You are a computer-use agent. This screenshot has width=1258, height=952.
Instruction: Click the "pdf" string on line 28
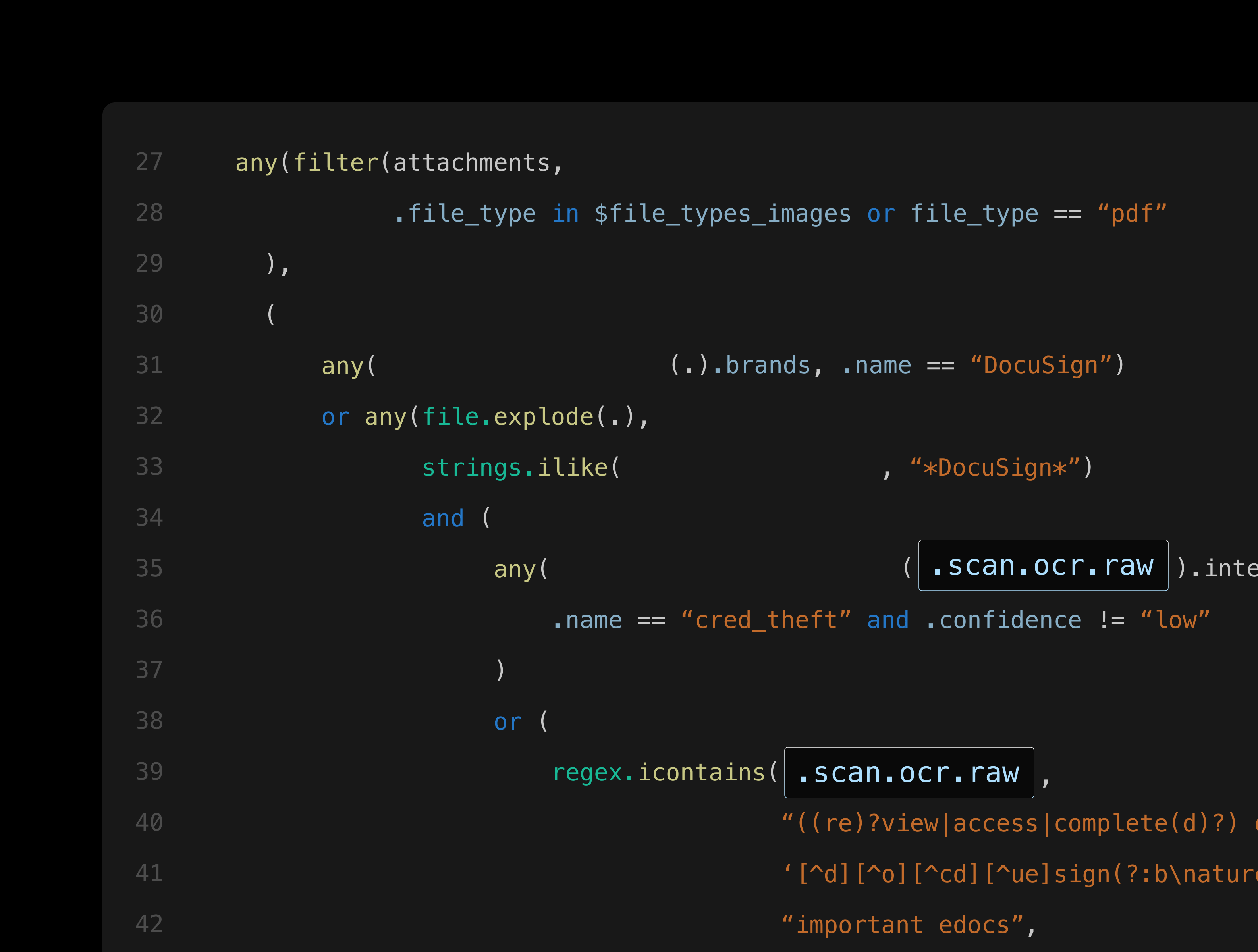pyautogui.click(x=1132, y=214)
